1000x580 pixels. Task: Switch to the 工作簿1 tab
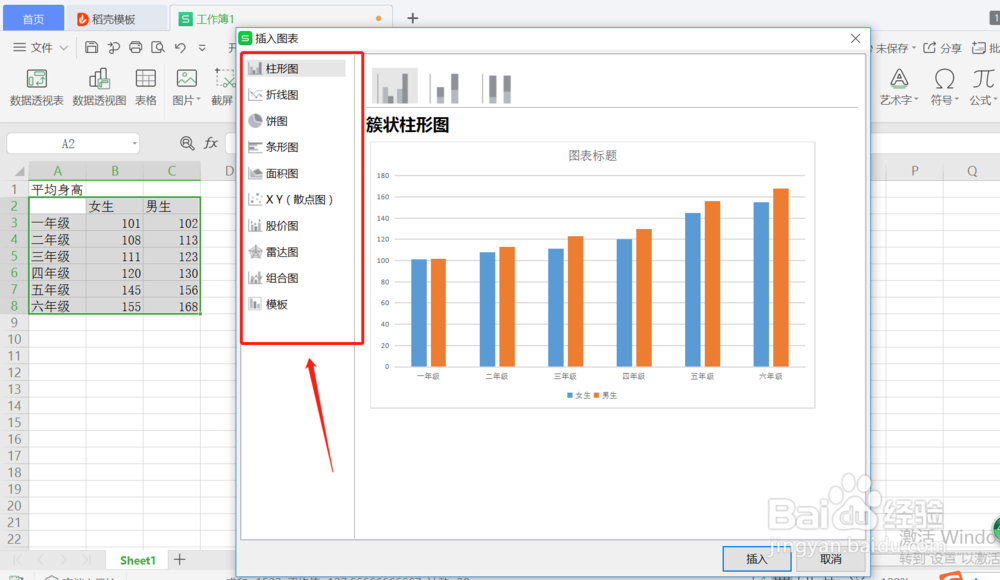(x=281, y=19)
